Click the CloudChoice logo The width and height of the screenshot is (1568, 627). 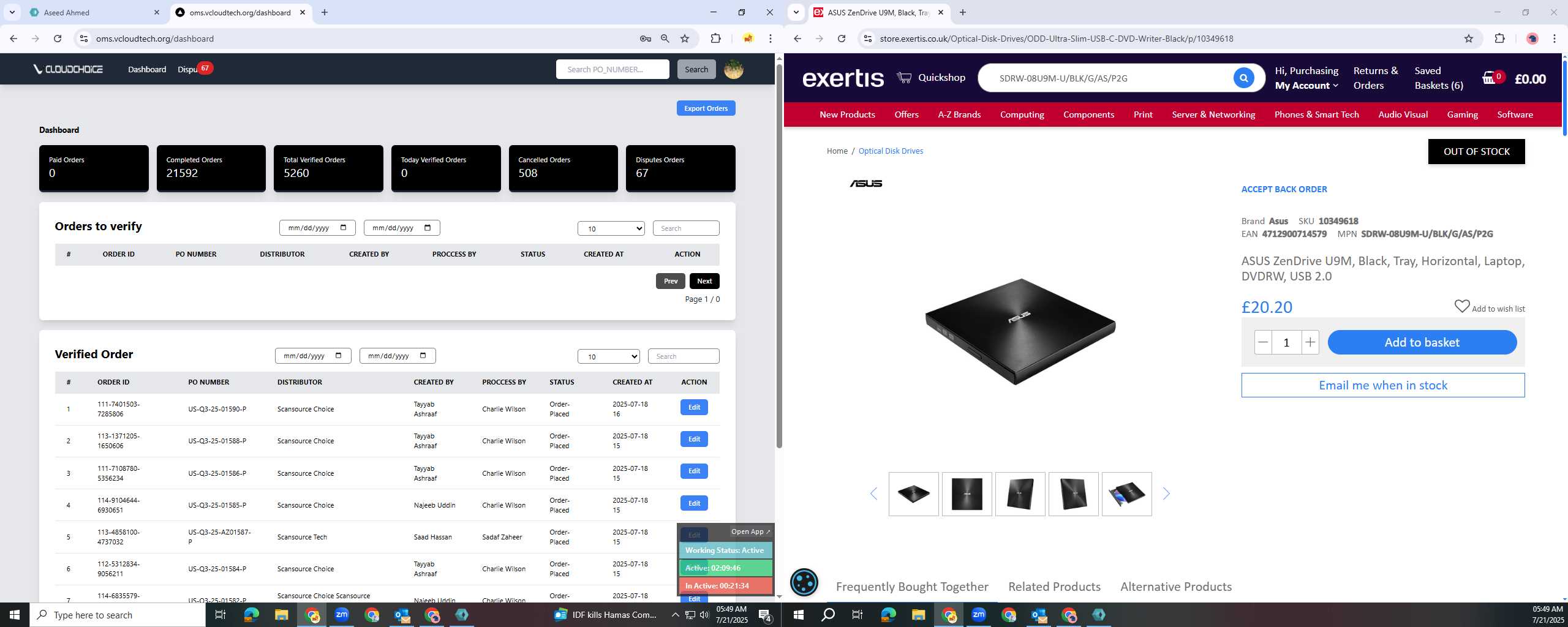coord(68,69)
